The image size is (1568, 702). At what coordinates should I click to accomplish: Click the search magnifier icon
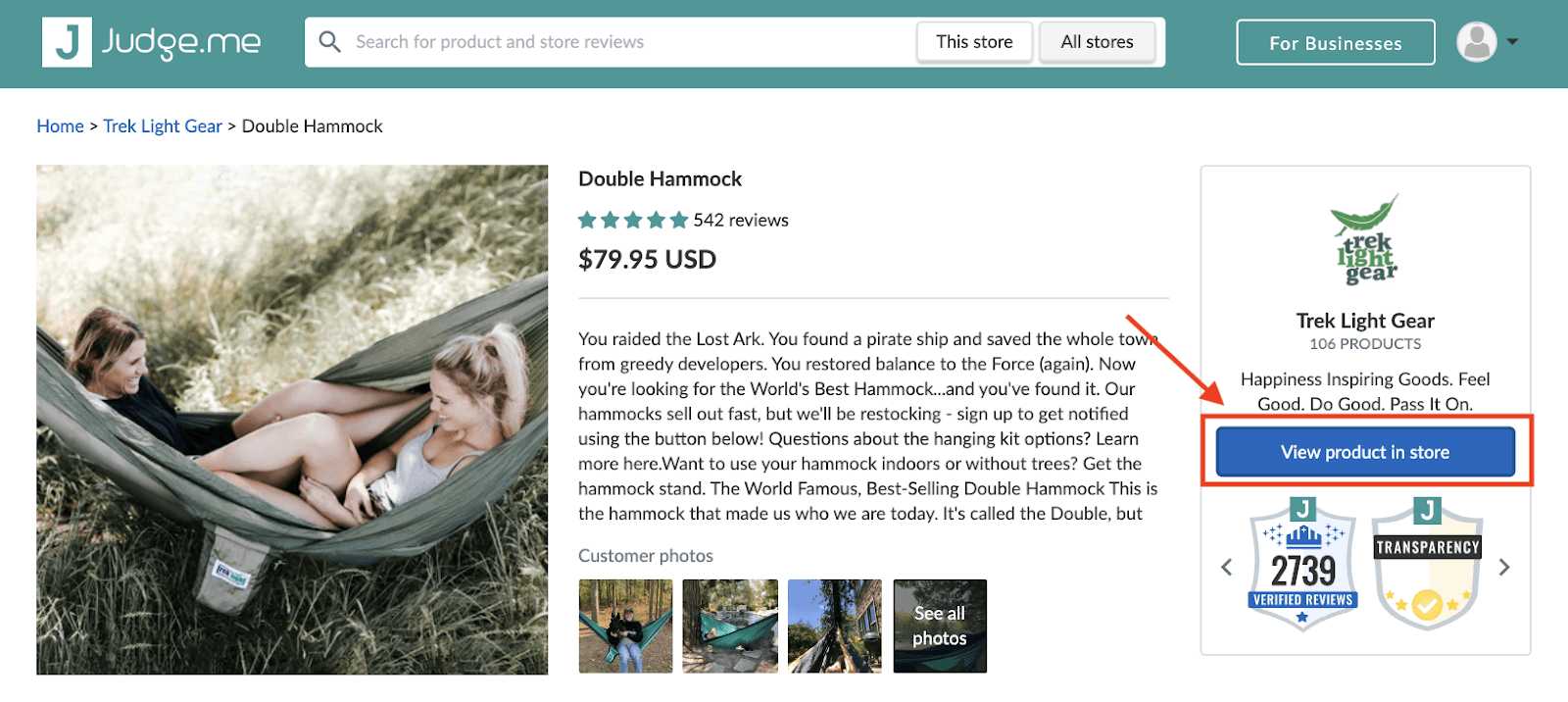[x=330, y=42]
